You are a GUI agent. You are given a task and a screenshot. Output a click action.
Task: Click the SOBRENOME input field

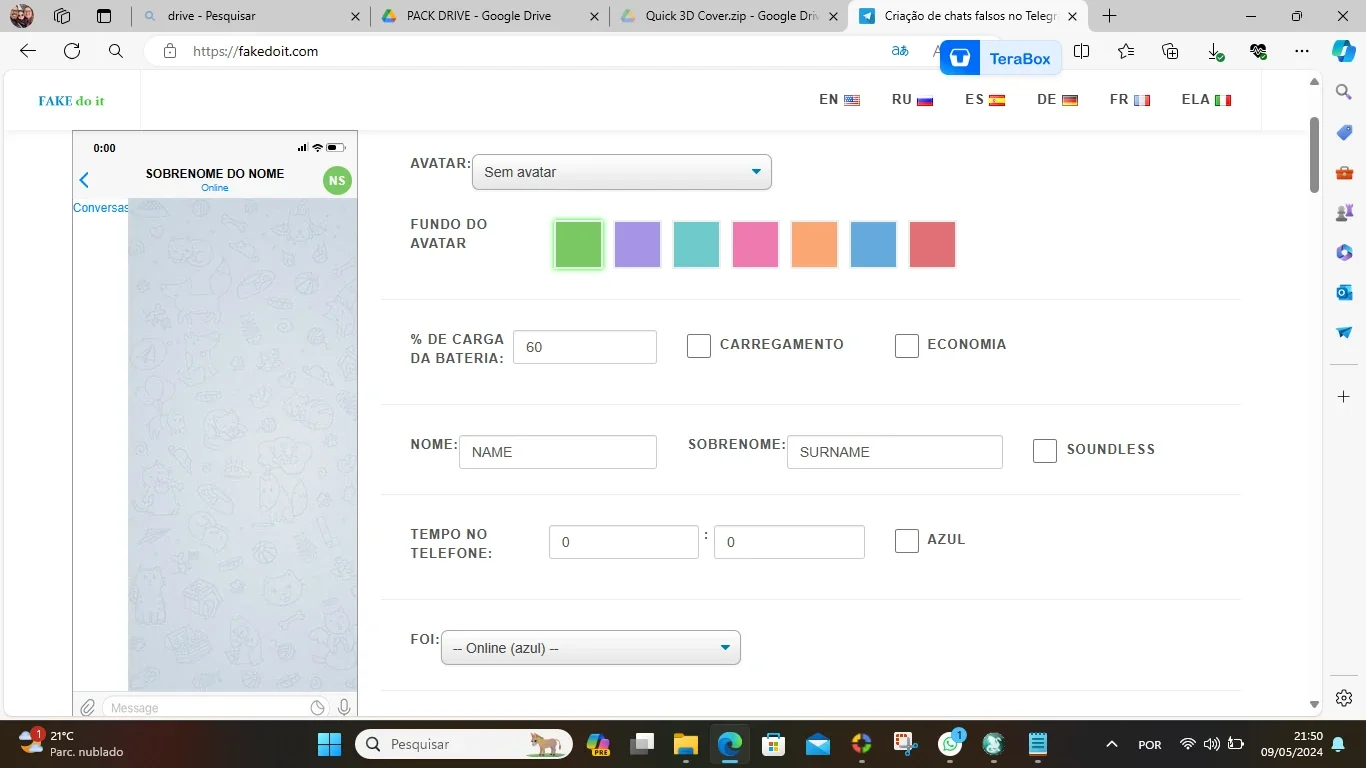click(895, 452)
